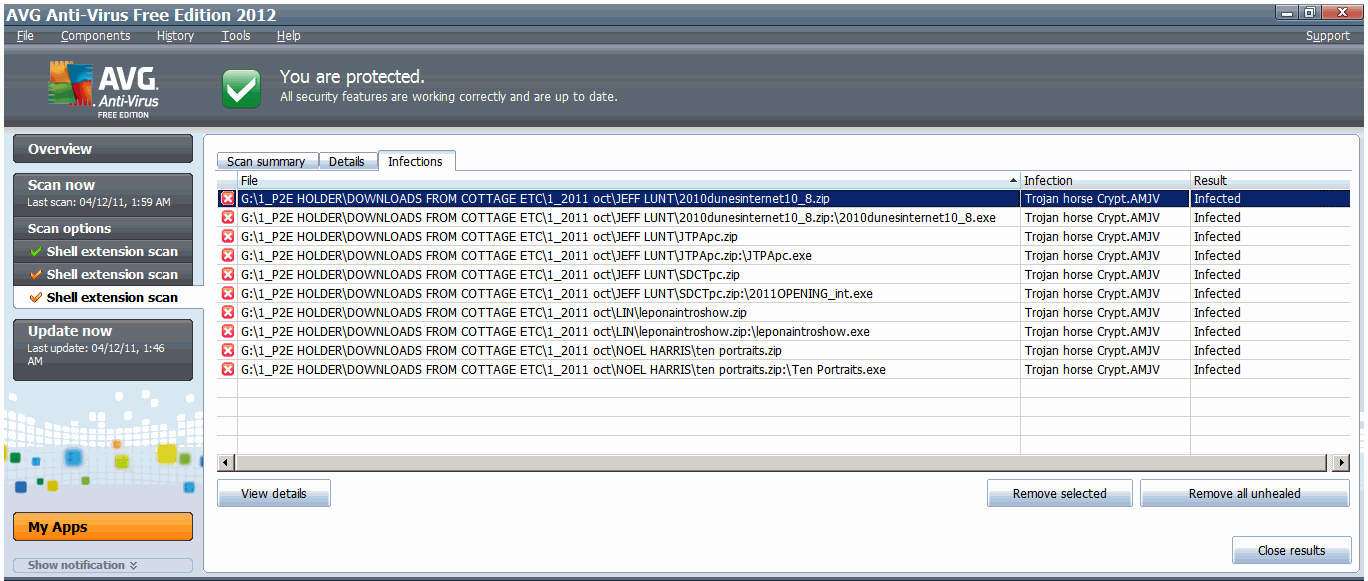Click Trojan horse Crypt.AMJV in Ten Portraits.exe row
Screen dimensions: 1368x581
pyautogui.click(x=1092, y=370)
